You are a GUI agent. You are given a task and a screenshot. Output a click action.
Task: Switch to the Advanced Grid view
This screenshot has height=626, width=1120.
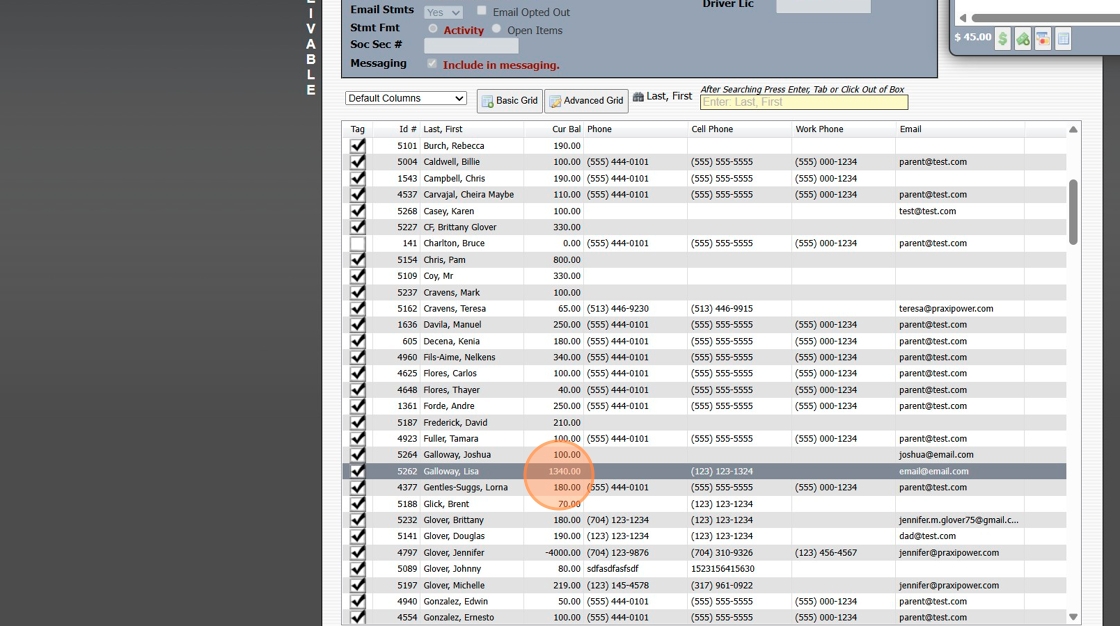pos(586,101)
